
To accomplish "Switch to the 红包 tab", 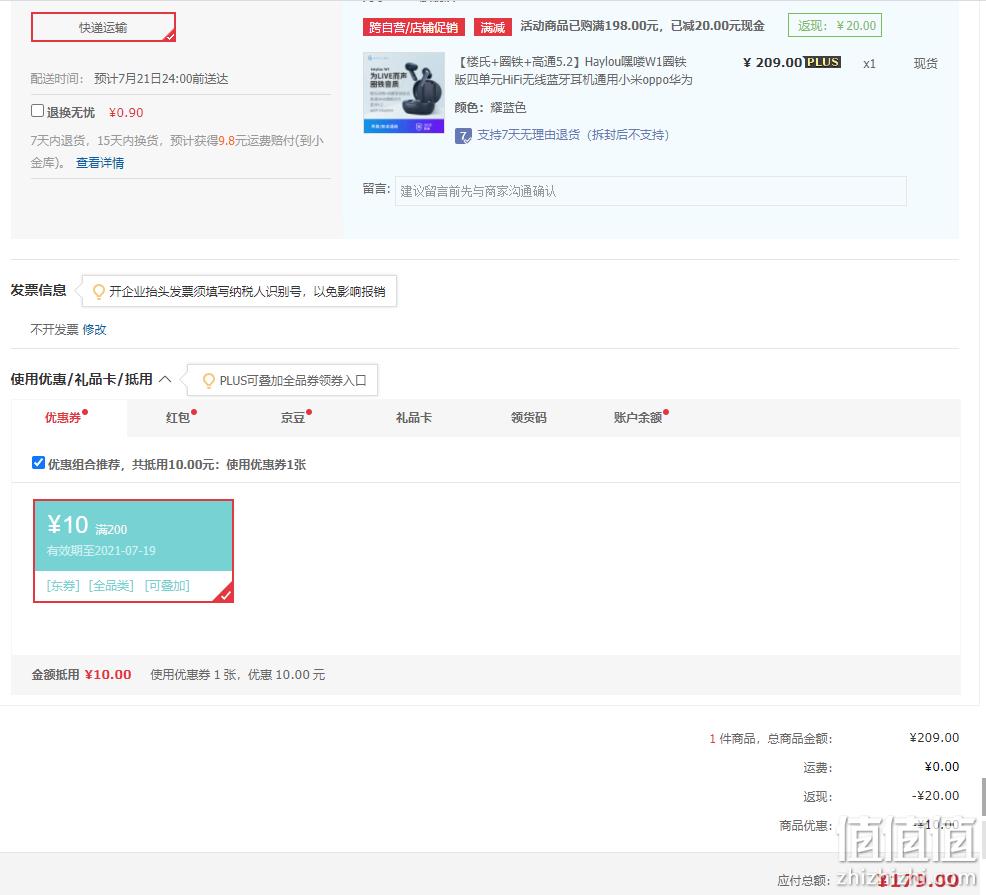I will pyautogui.click(x=178, y=418).
